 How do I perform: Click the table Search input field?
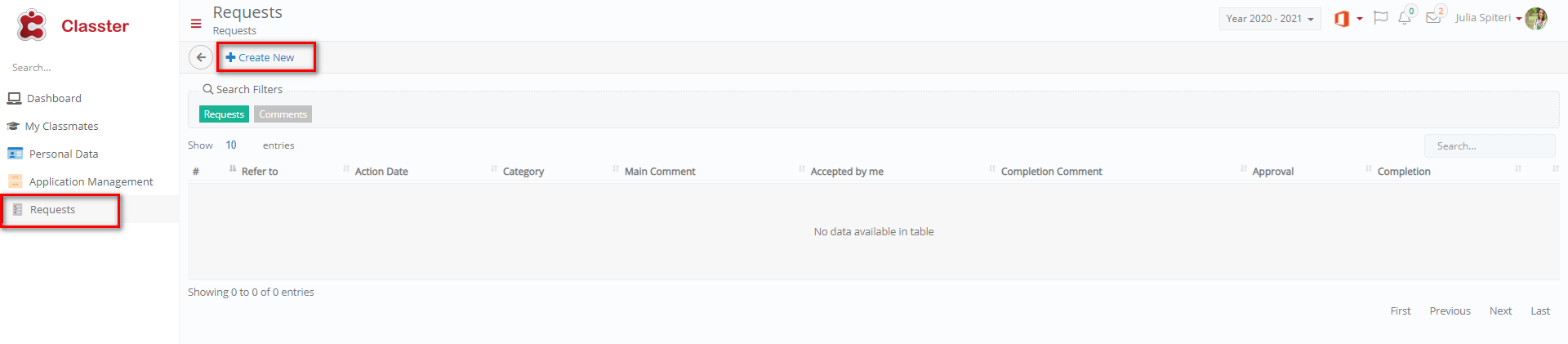tap(1490, 146)
